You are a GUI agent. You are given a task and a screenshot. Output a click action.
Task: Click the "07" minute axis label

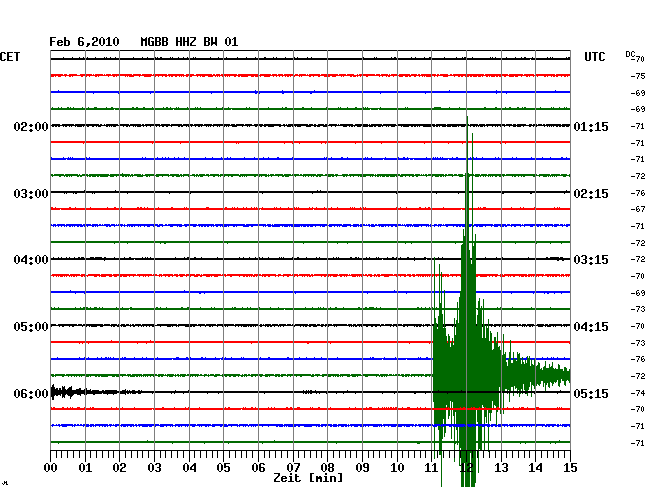pos(293,467)
